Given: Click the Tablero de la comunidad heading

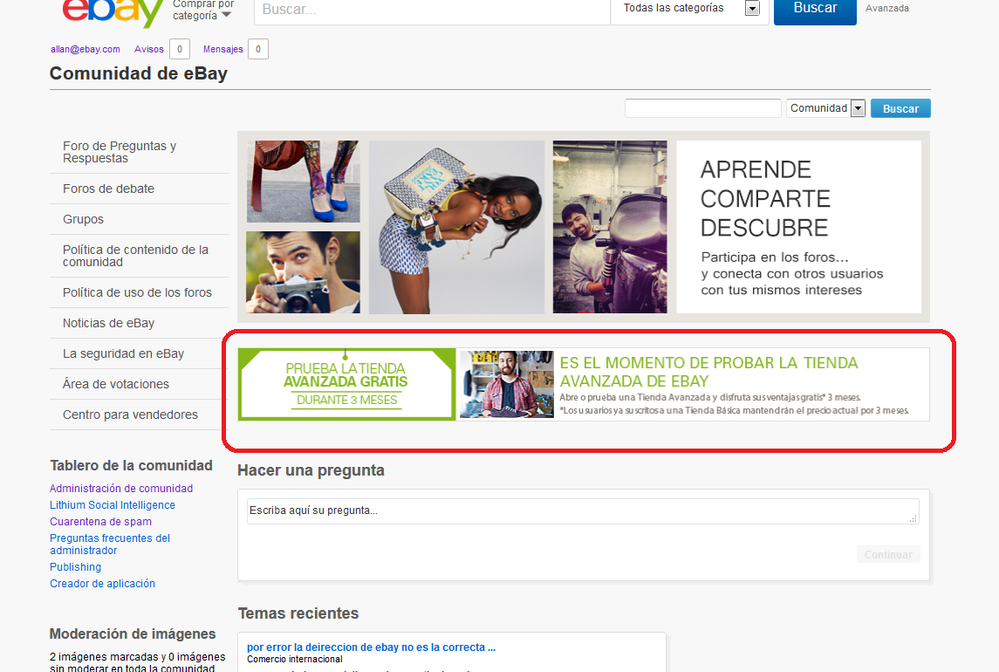Looking at the screenshot, I should tap(131, 466).
